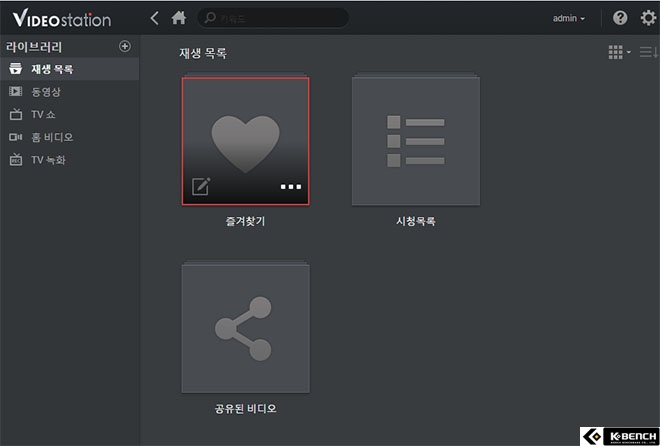Open more options on 즐겨찾기 tile
The height and width of the screenshot is (446, 660).
tap(291, 187)
